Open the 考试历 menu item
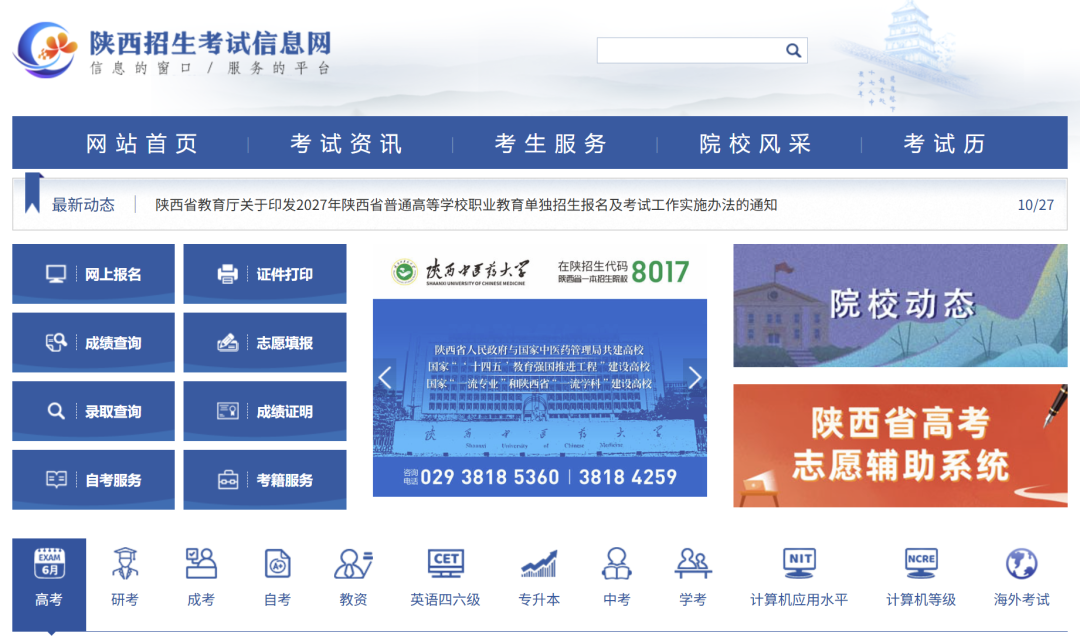 click(944, 143)
